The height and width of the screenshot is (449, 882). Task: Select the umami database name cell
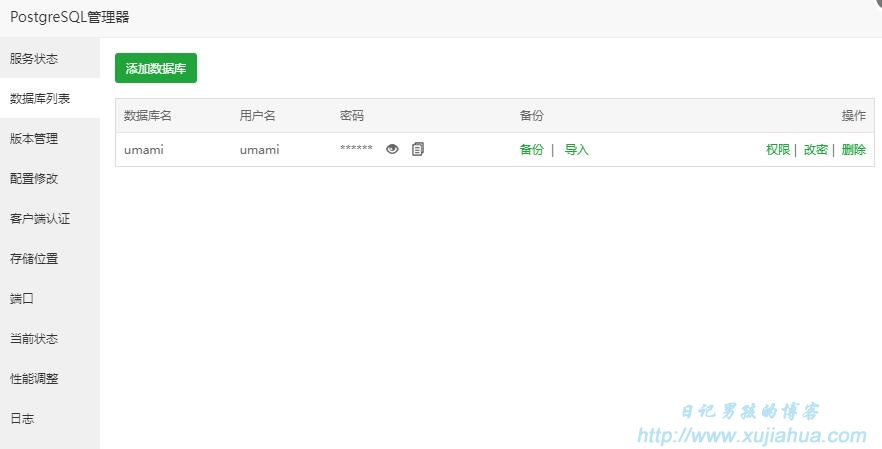pos(144,150)
